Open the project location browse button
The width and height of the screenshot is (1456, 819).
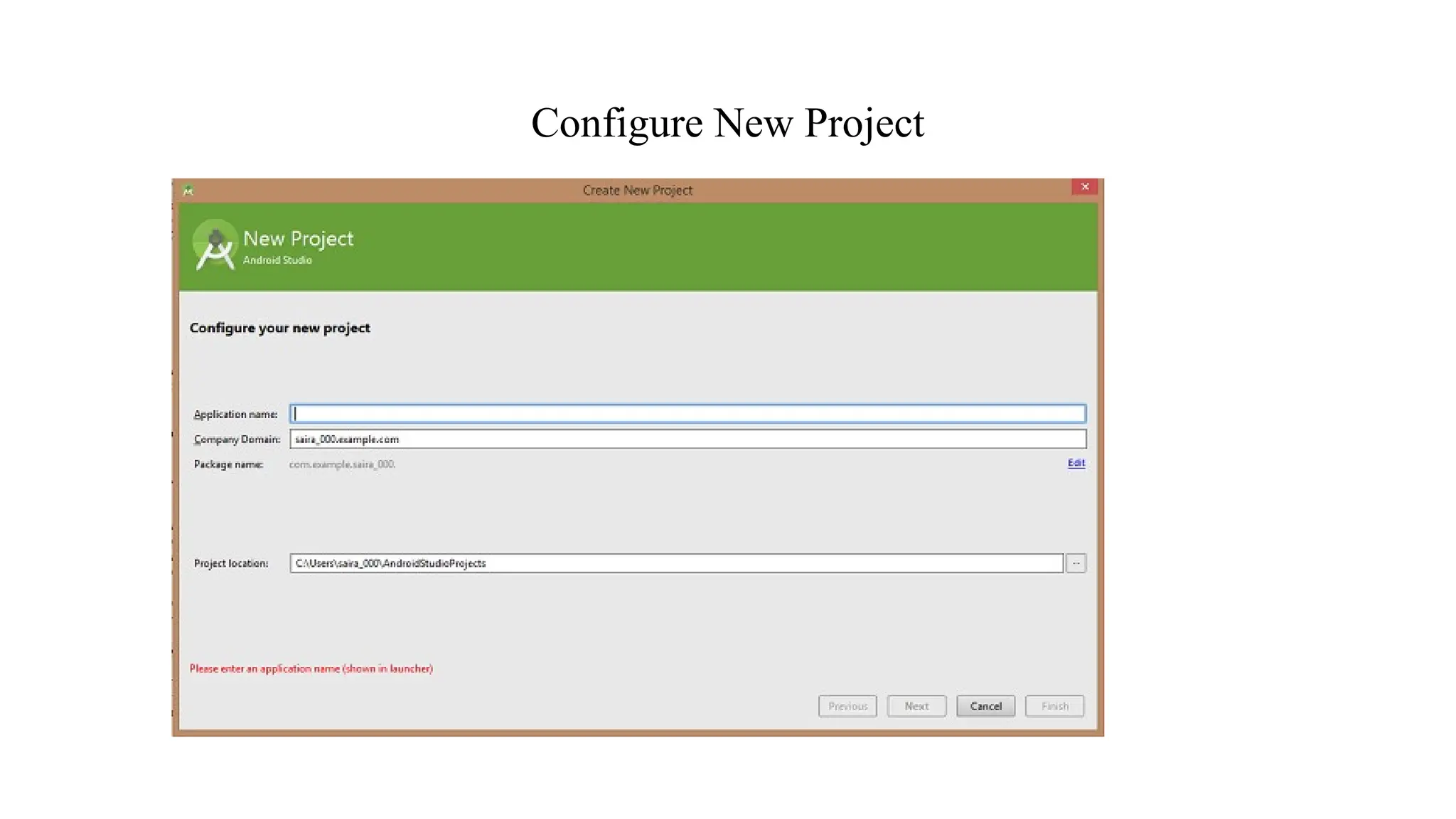(x=1076, y=563)
